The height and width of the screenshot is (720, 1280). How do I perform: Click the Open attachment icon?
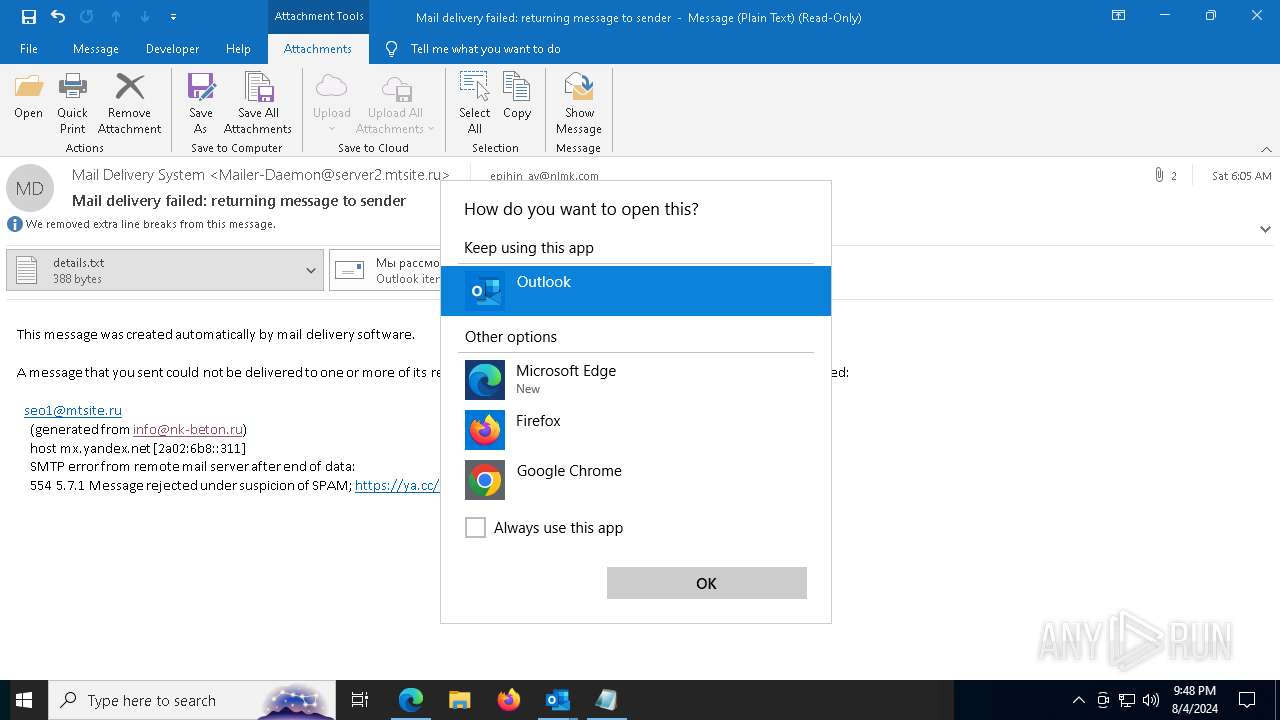click(x=28, y=97)
